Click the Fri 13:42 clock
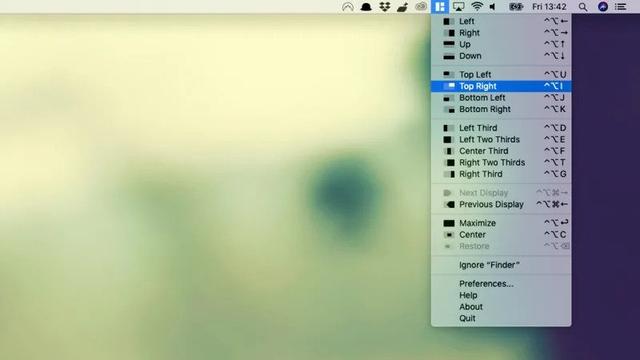Screen dimensions: 640x360 pyautogui.click(x=549, y=7)
